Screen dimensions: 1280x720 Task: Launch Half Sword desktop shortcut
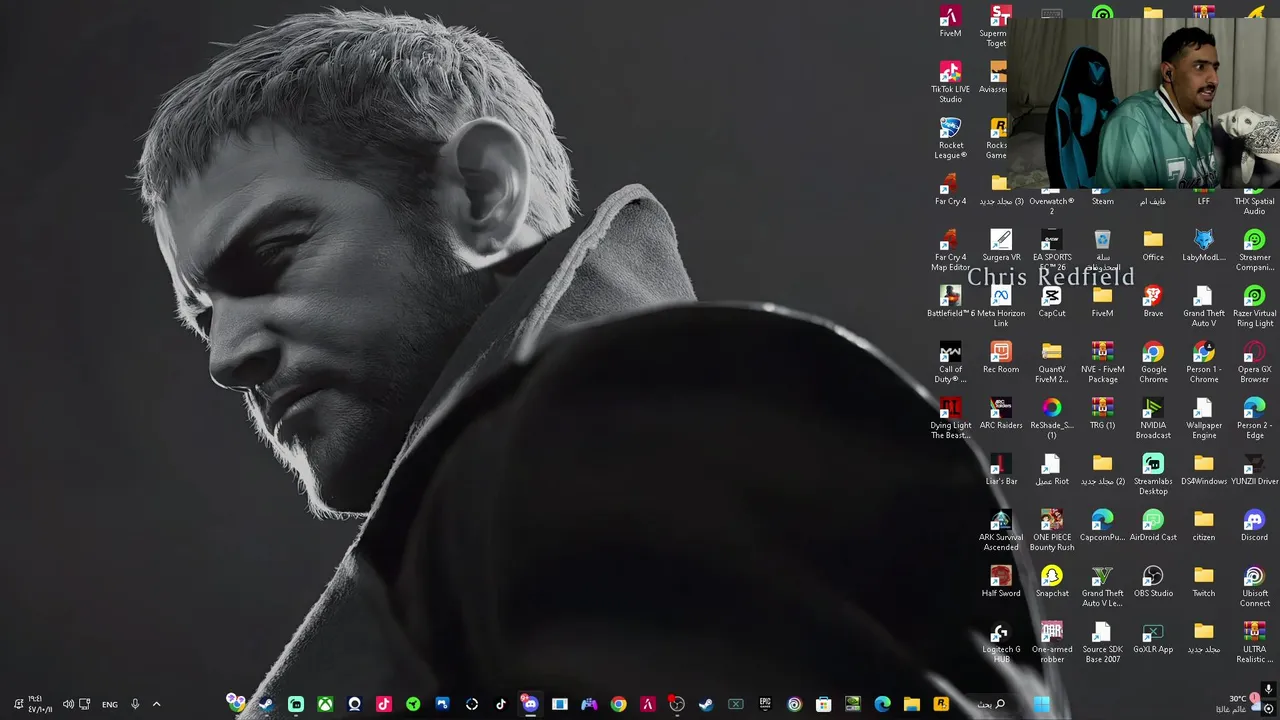pyautogui.click(x=1001, y=581)
